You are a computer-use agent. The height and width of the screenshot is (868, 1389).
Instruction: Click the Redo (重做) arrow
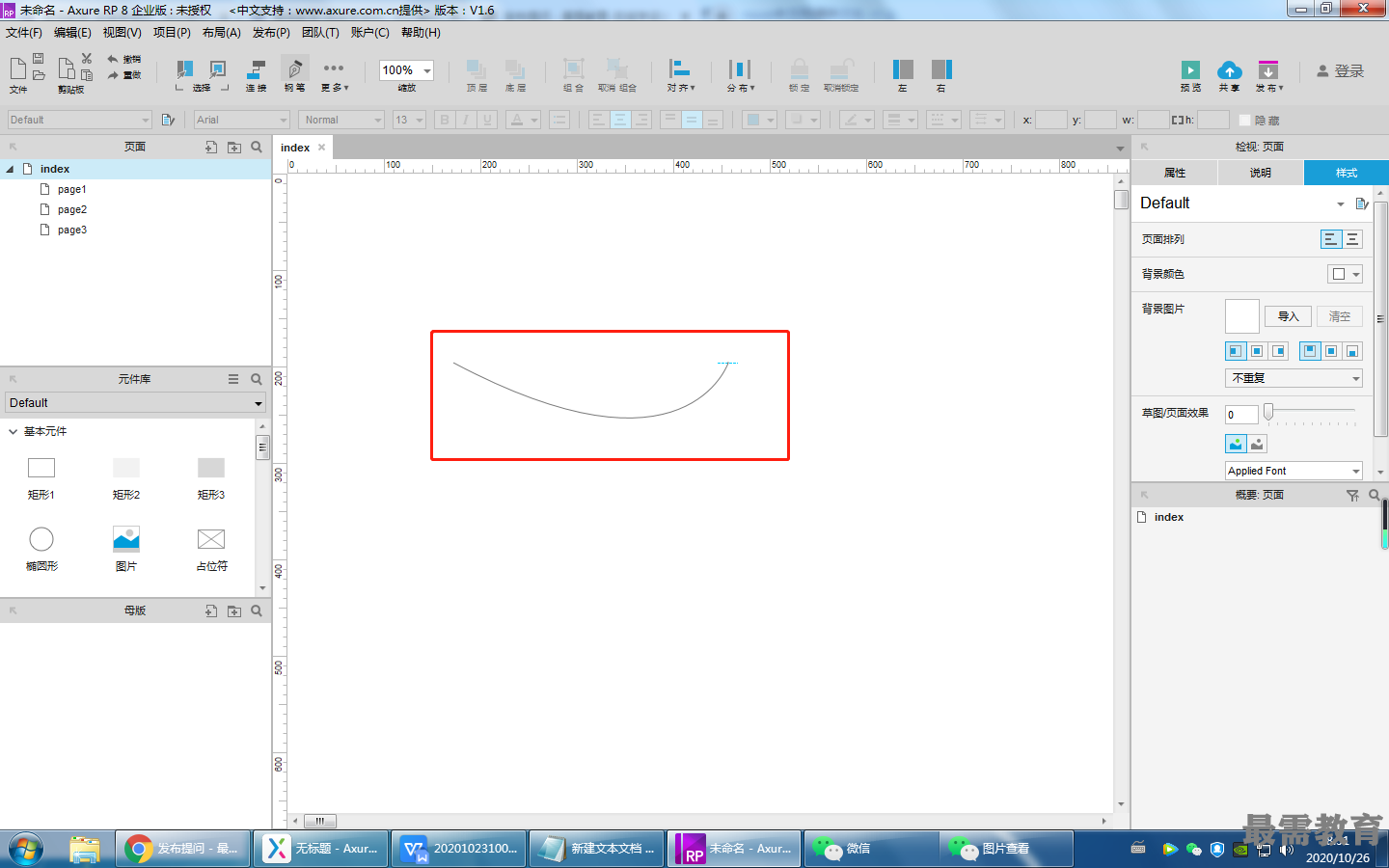113,75
